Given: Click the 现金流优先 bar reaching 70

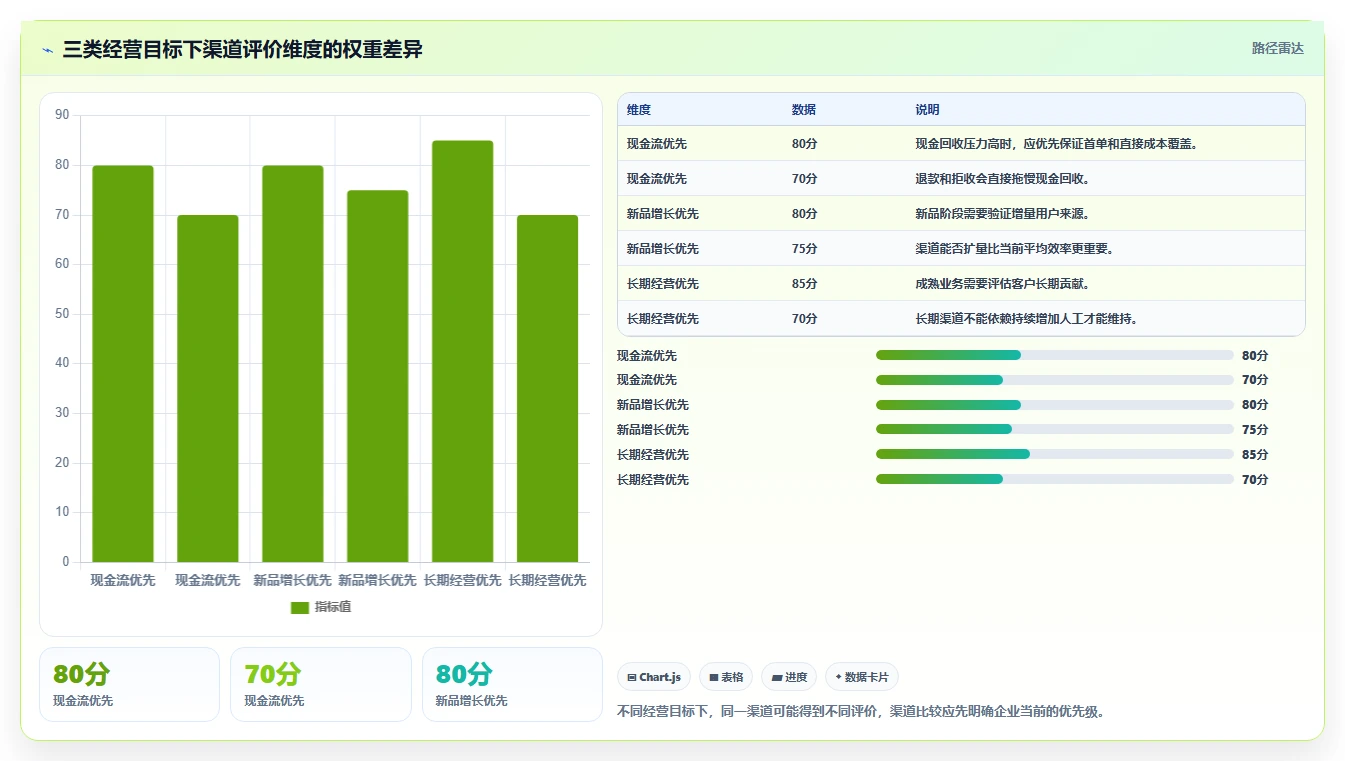Looking at the screenshot, I should tap(208, 389).
